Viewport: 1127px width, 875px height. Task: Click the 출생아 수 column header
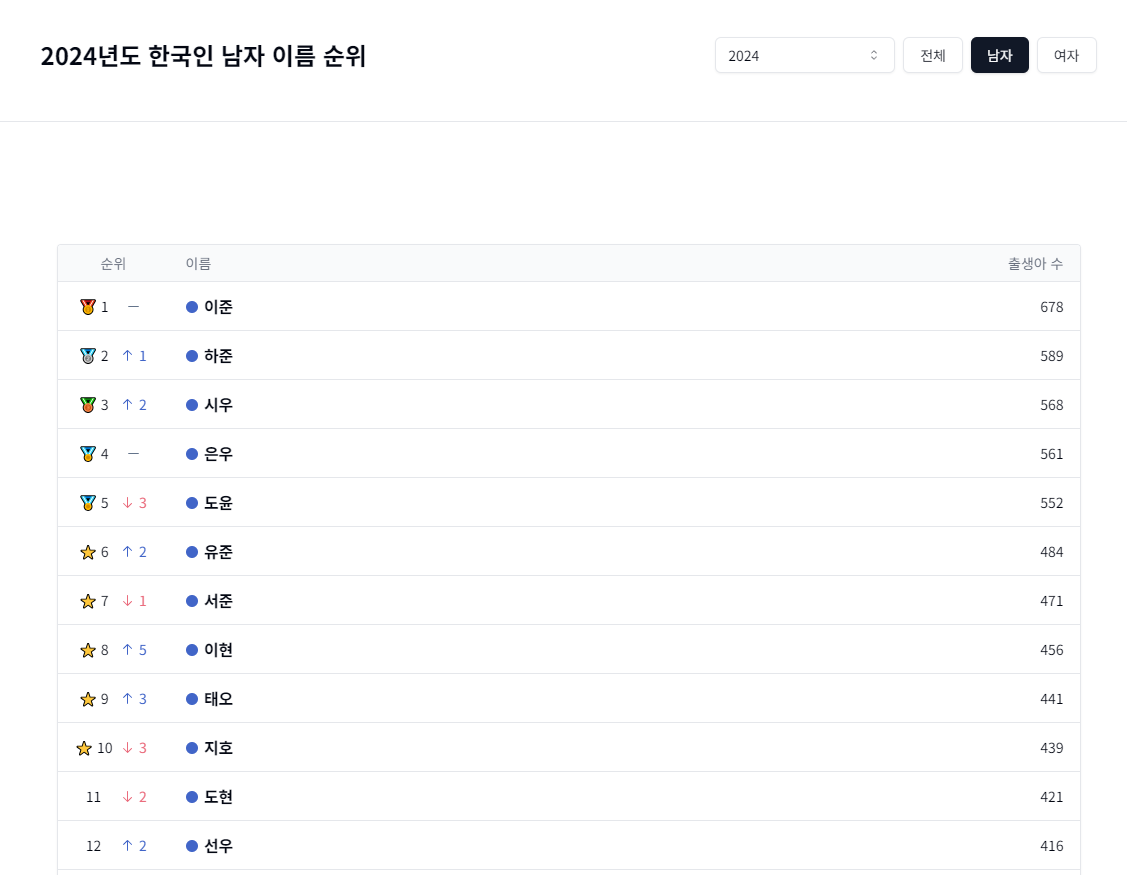1035,264
